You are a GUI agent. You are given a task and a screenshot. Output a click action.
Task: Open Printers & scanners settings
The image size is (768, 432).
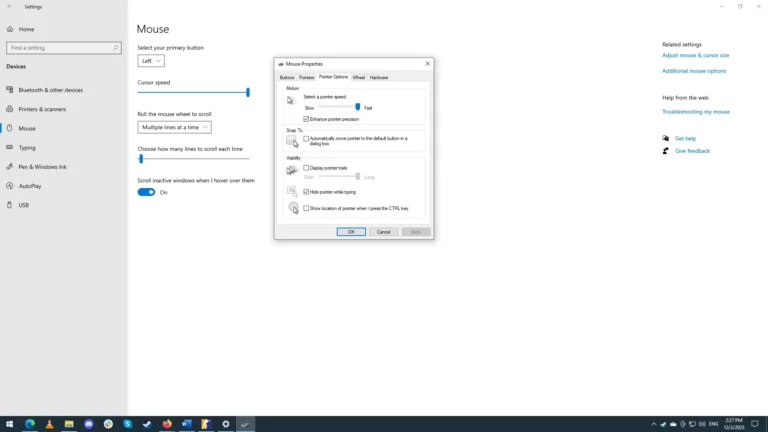(x=42, y=109)
